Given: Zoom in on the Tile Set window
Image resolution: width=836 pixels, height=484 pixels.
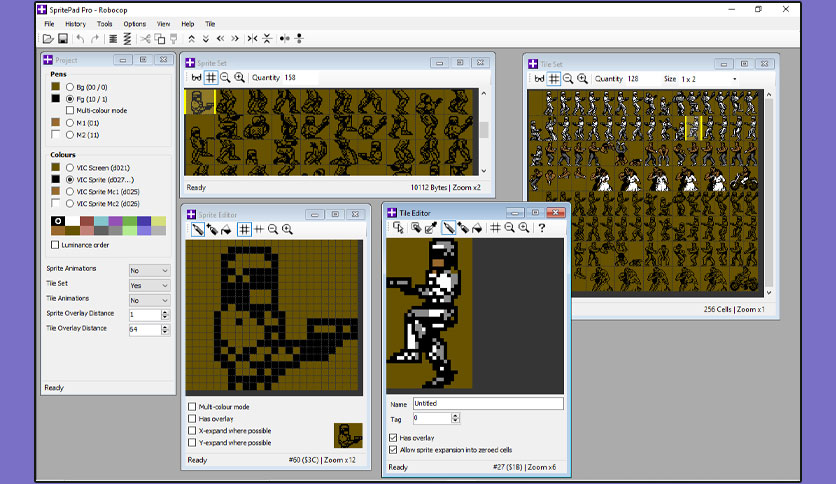Looking at the screenshot, I should coord(583,79).
